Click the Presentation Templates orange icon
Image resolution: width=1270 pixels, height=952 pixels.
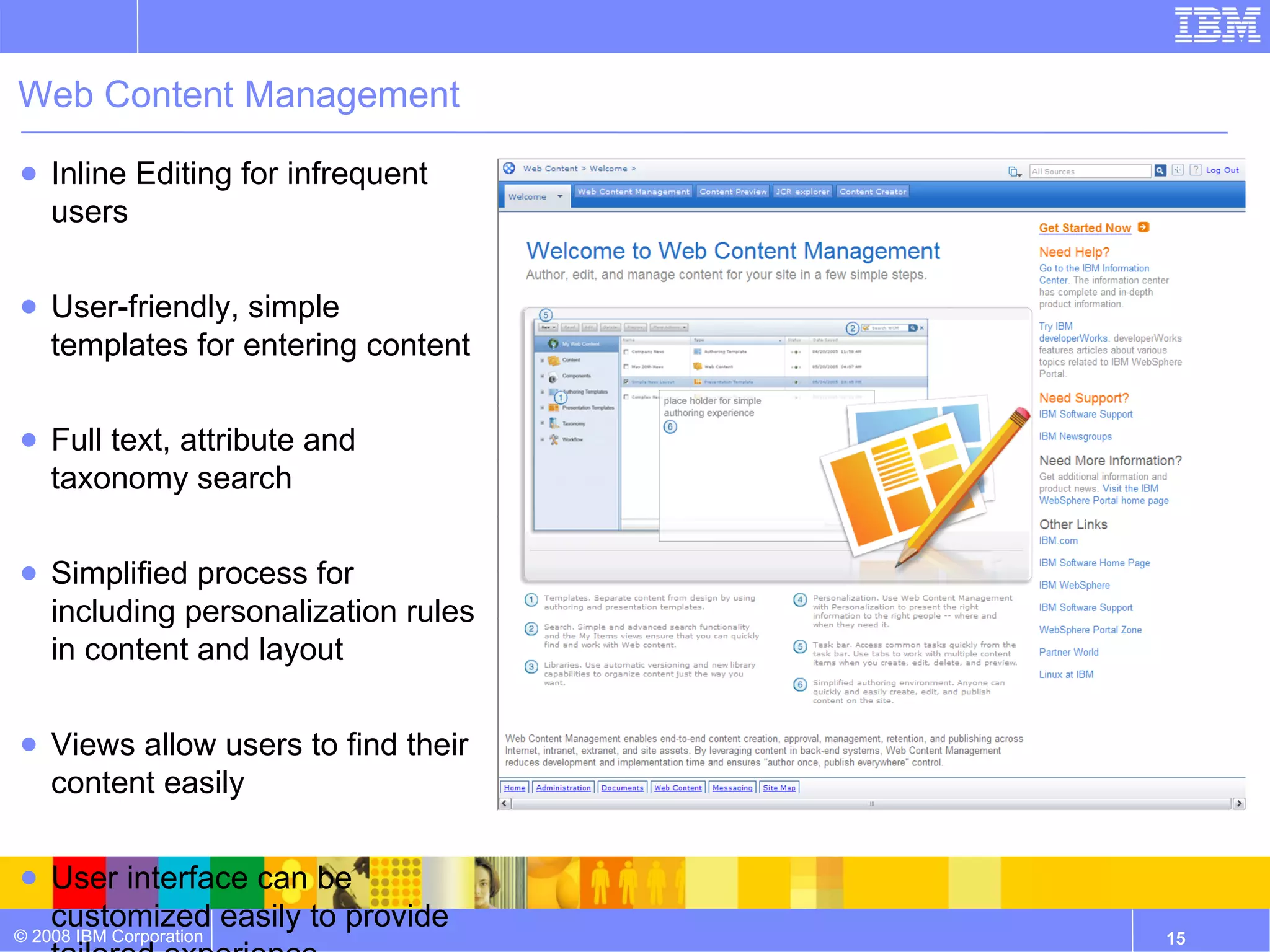(553, 408)
